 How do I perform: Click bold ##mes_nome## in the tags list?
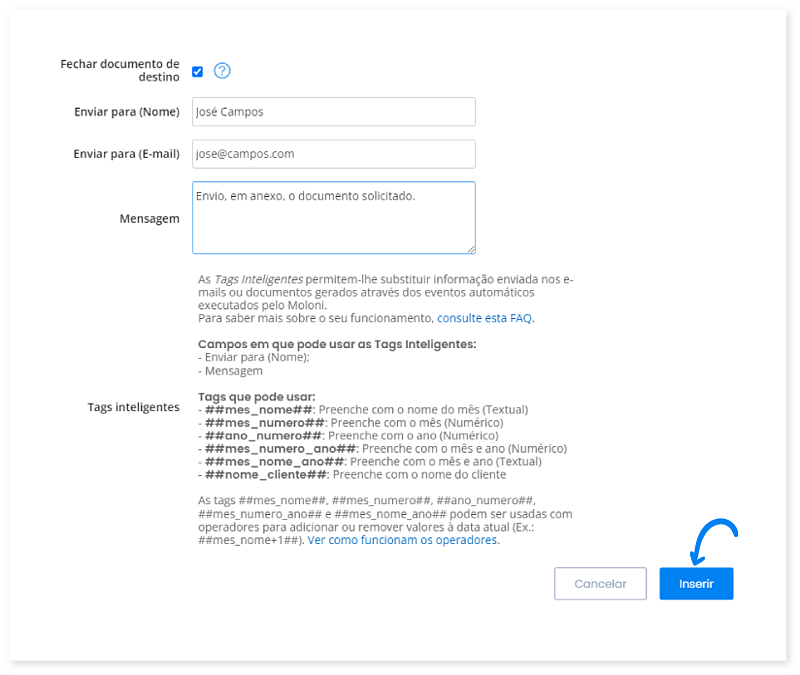point(259,409)
